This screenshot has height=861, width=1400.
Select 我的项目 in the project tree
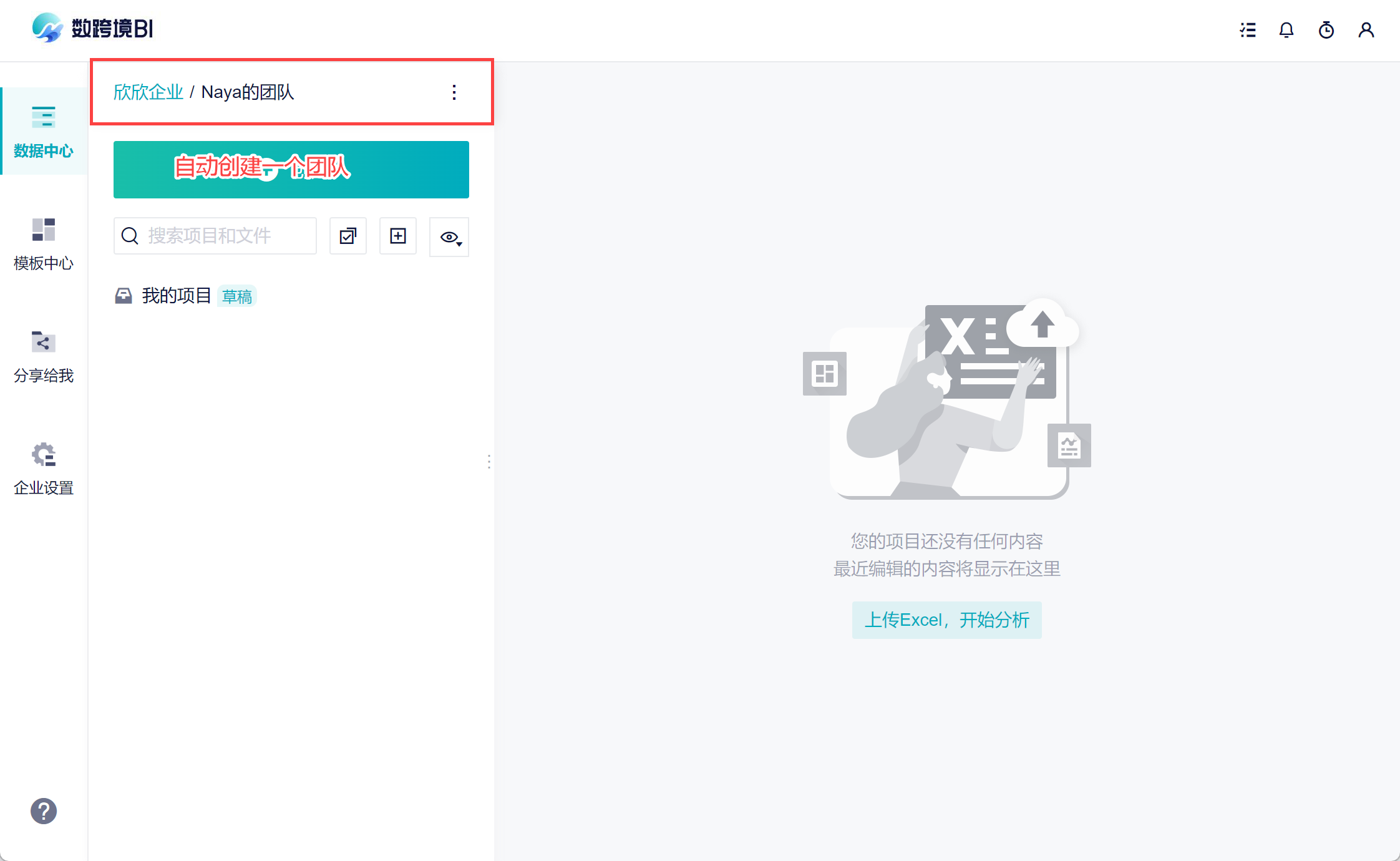177,296
